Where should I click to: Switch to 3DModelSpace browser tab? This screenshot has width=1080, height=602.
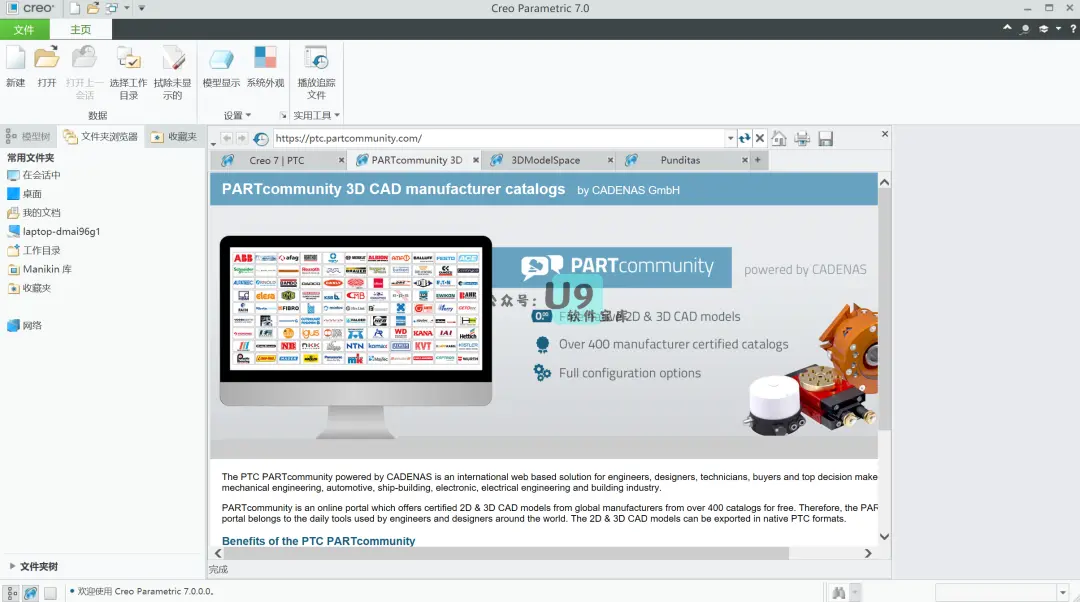pos(545,160)
